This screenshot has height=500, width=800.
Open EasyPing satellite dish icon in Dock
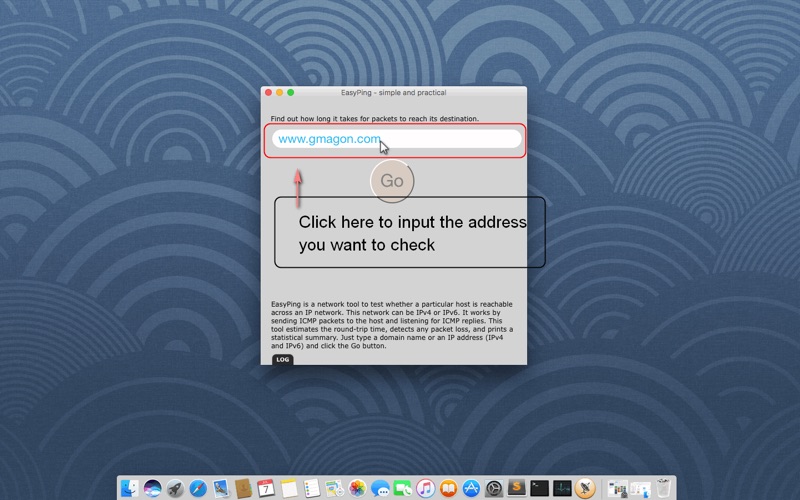tap(585, 488)
